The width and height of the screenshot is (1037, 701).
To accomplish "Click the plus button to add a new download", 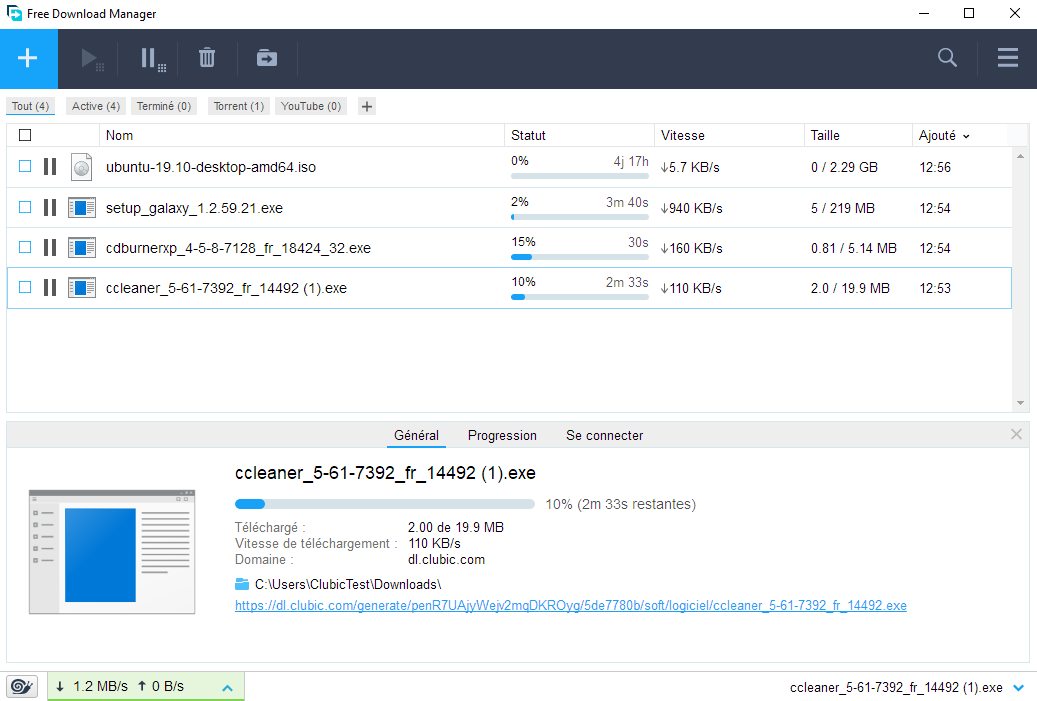I will click(28, 58).
